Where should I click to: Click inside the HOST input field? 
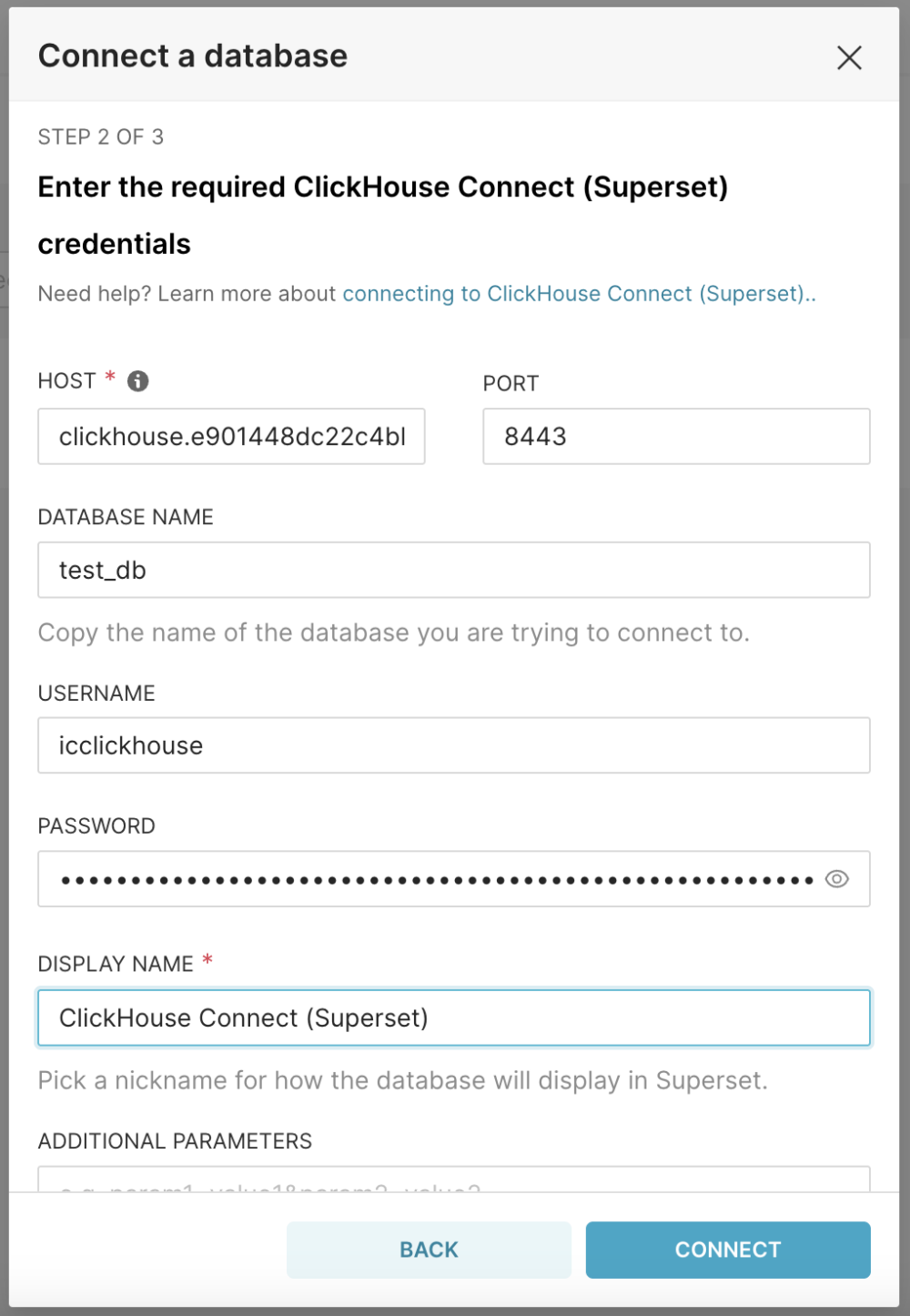(231, 437)
